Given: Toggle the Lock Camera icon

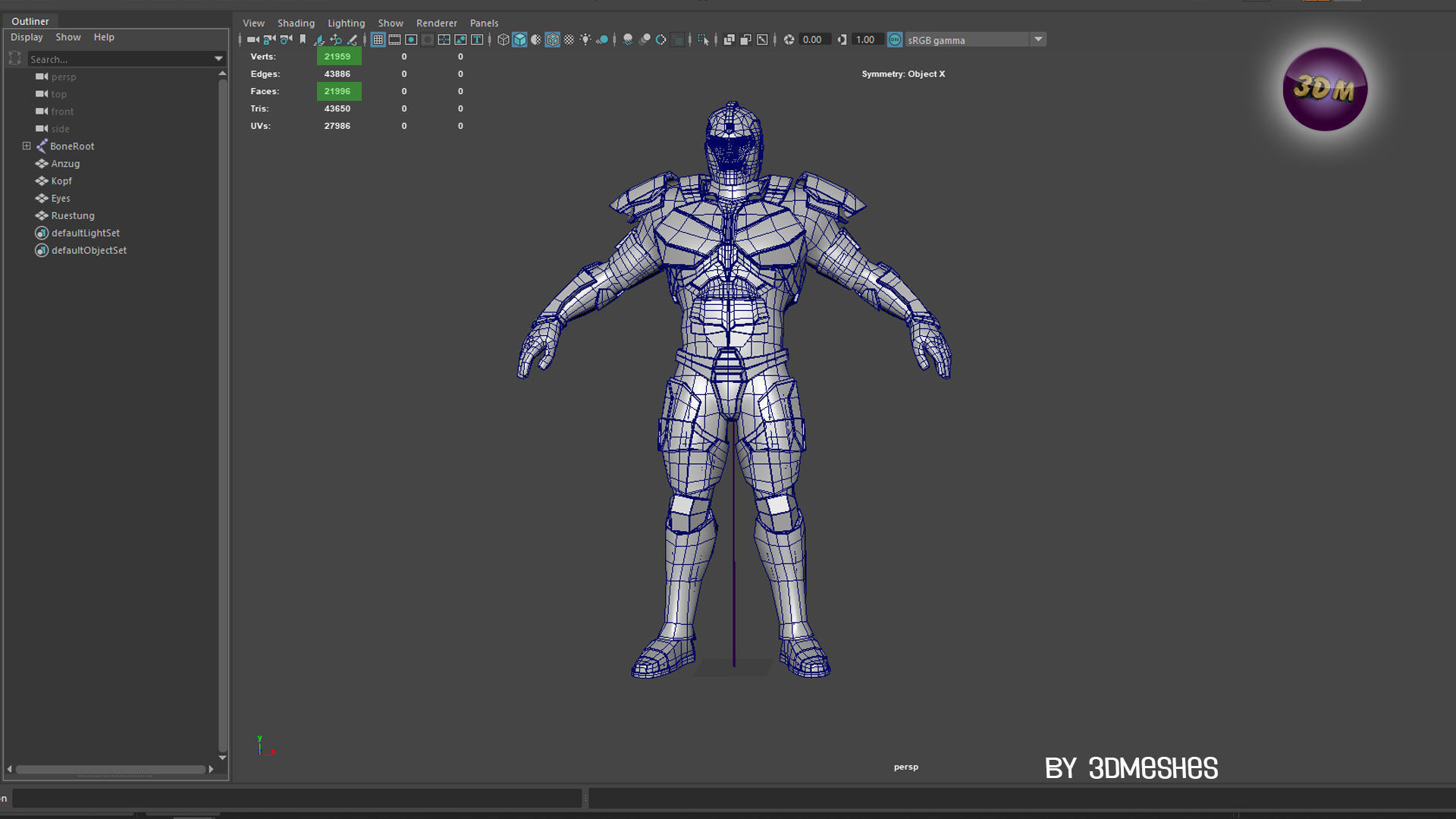Looking at the screenshot, I should tap(269, 39).
